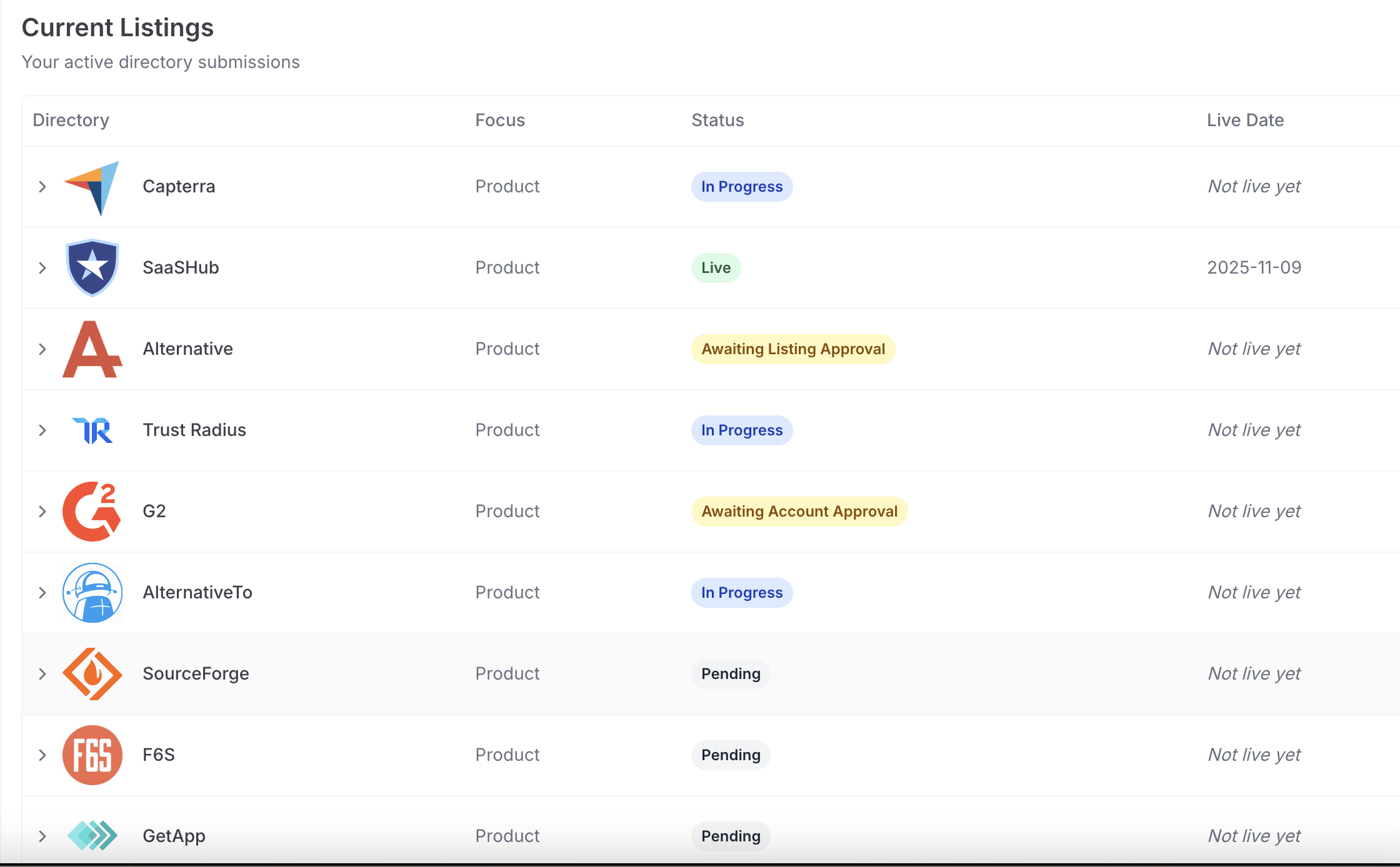Click Awaiting Account Approval badge
Image resolution: width=1400 pixels, height=867 pixels.
(799, 512)
